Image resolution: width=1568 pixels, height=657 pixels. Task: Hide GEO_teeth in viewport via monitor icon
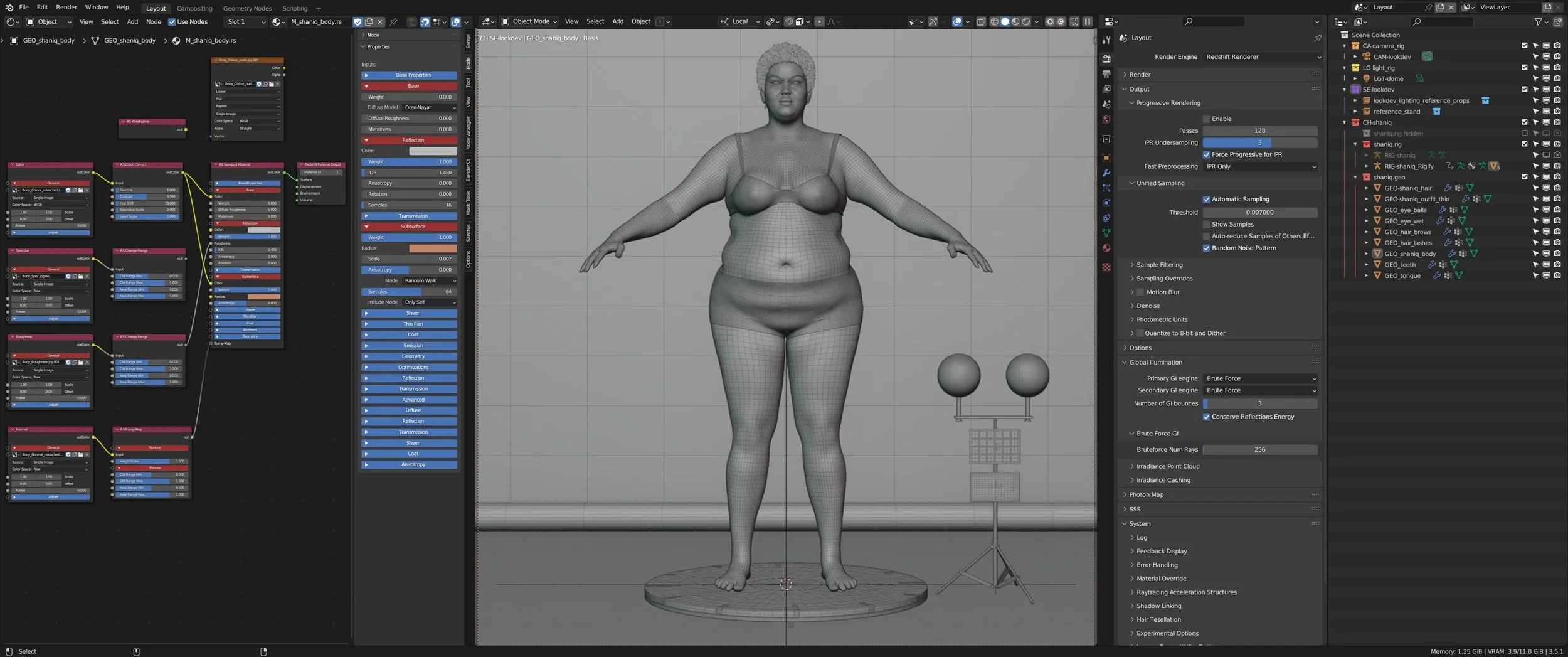(x=1546, y=264)
